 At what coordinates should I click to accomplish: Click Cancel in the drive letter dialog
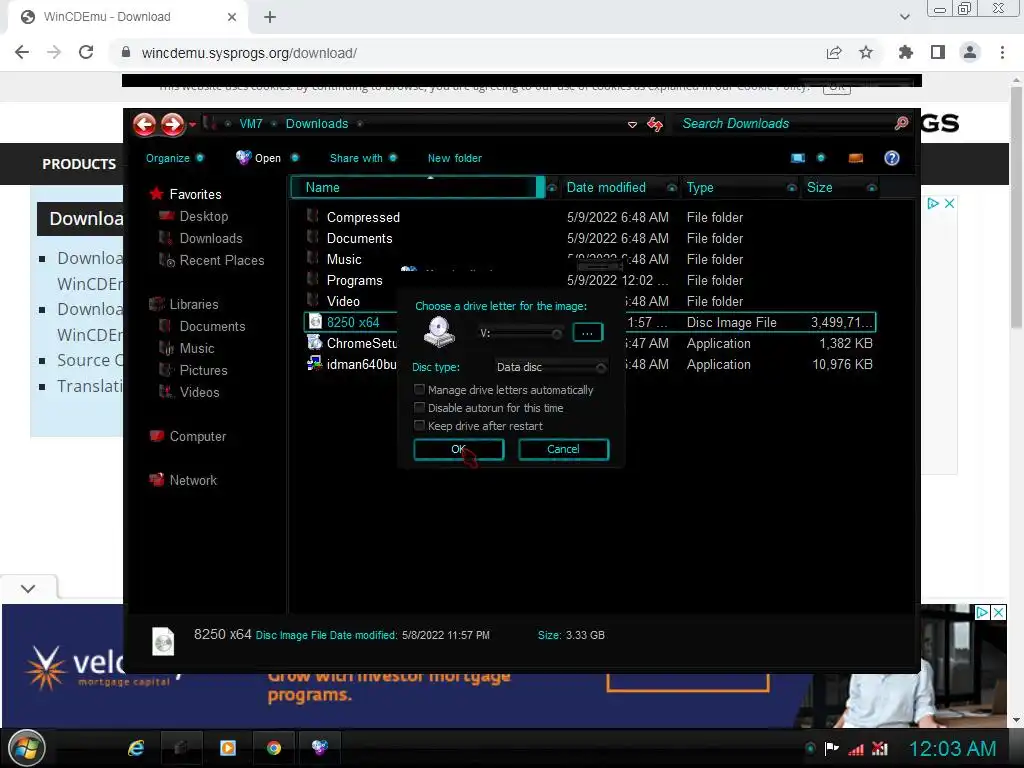tap(563, 449)
